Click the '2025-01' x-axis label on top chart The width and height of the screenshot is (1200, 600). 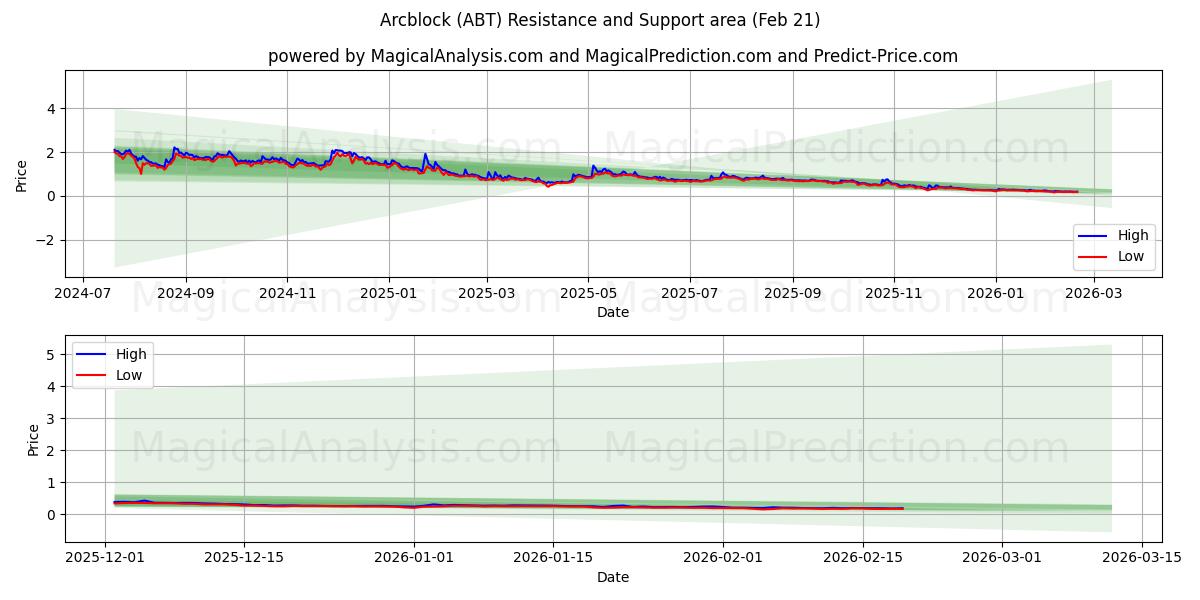point(389,294)
